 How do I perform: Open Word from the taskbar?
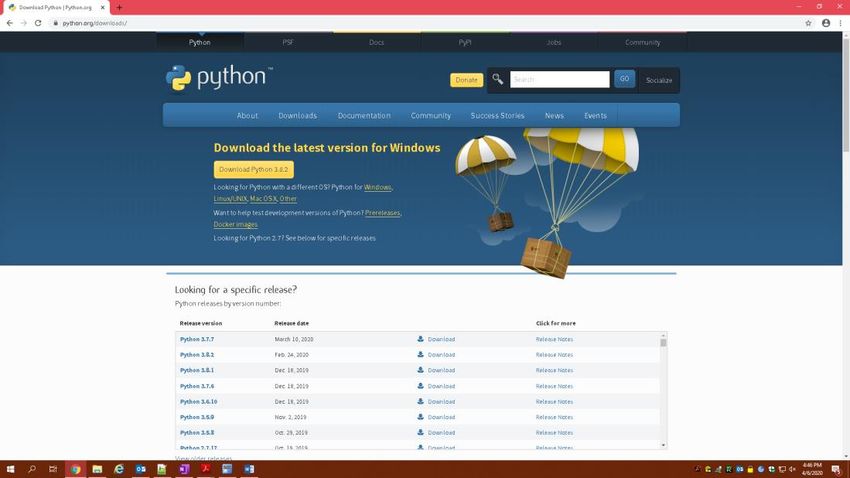coord(249,469)
